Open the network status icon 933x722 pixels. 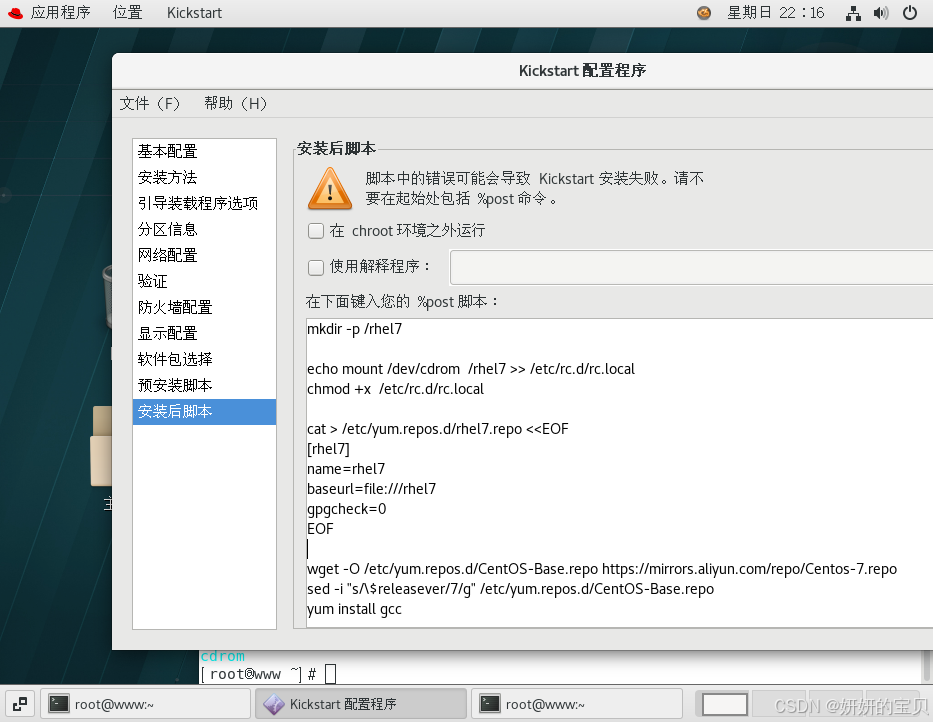point(853,13)
